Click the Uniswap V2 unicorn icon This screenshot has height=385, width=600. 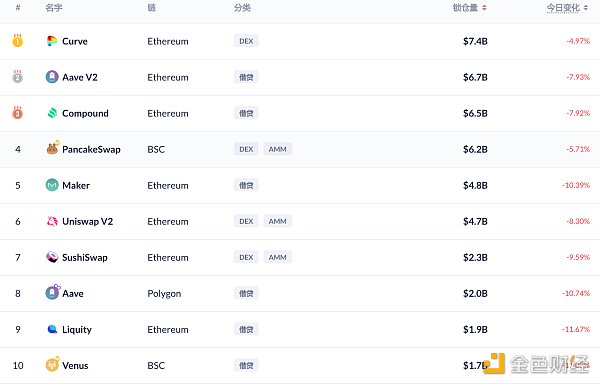52,221
